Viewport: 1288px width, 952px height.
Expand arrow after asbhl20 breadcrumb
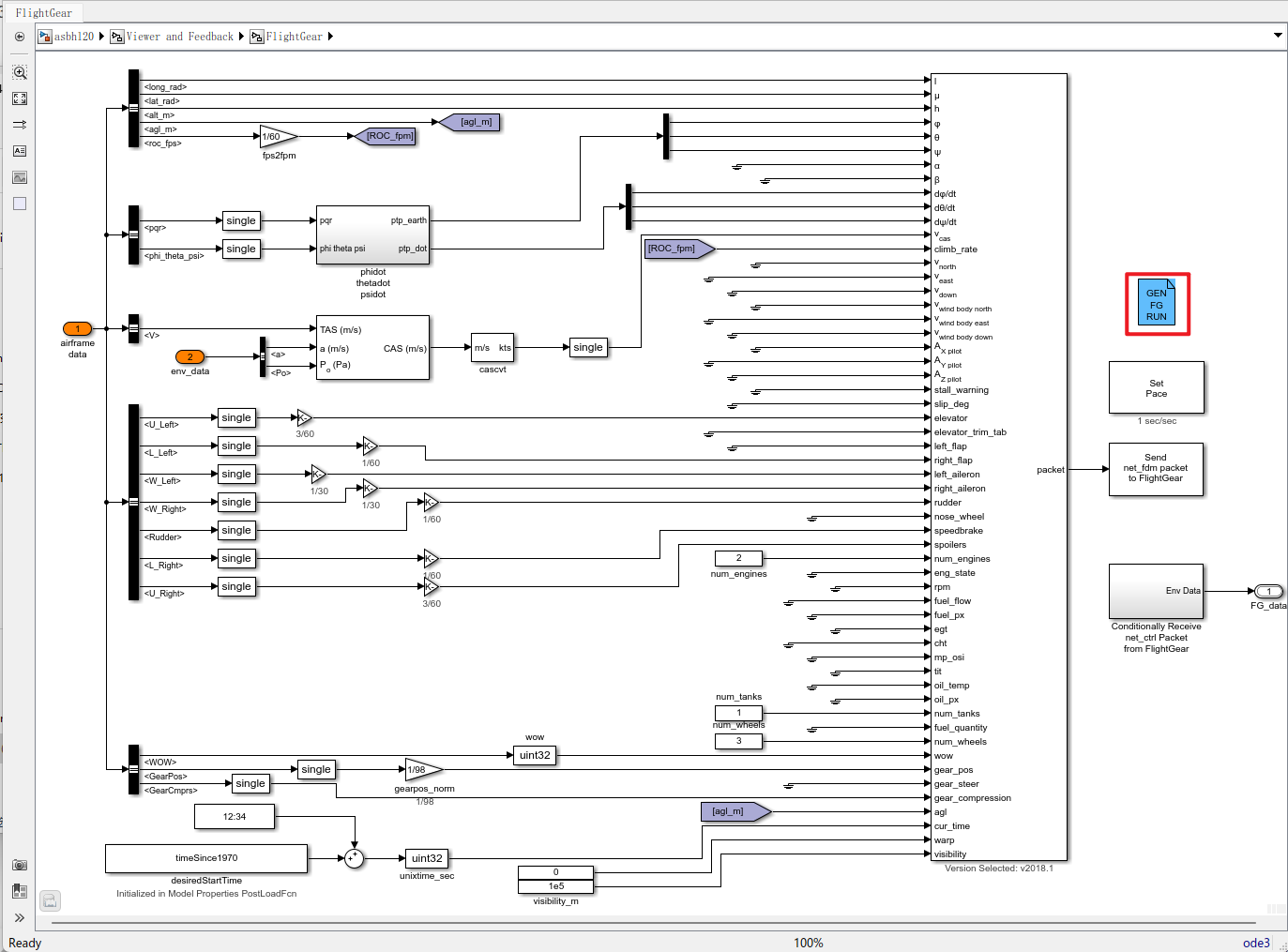[x=101, y=37]
